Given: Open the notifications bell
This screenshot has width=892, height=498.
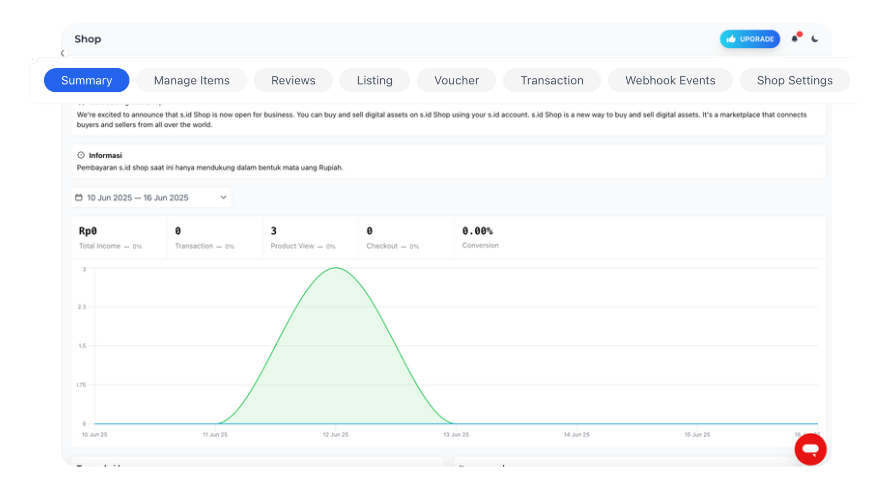Looking at the screenshot, I should pyautogui.click(x=795, y=39).
